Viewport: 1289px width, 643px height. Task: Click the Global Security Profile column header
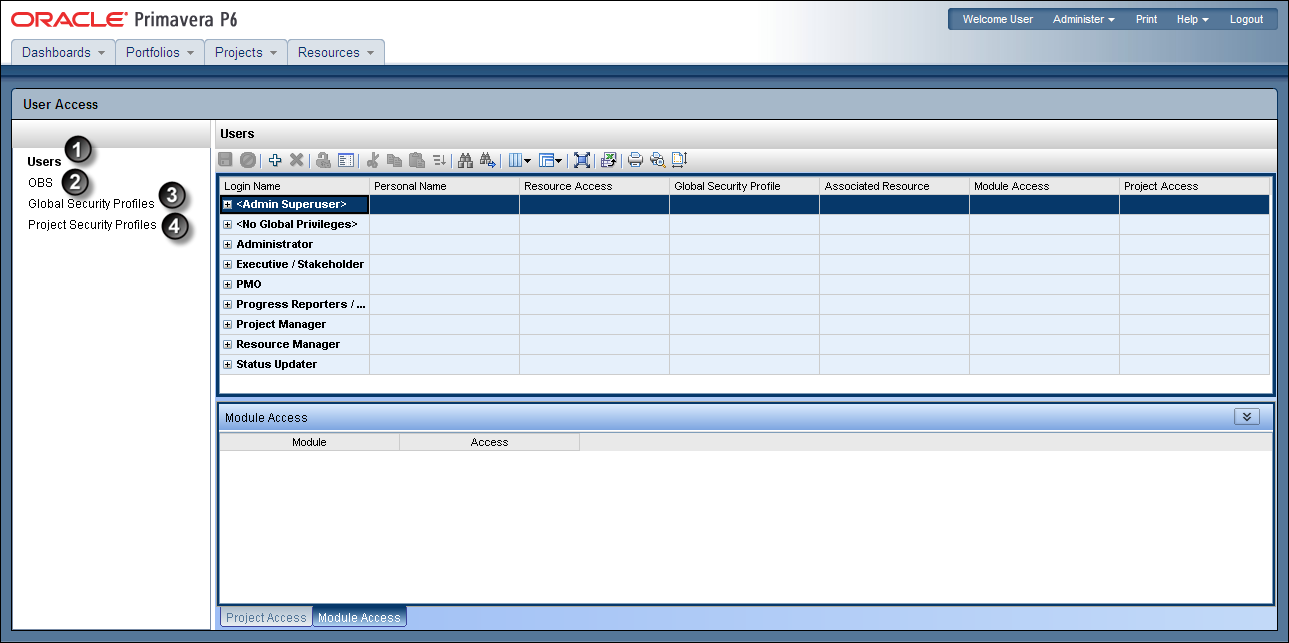point(744,186)
